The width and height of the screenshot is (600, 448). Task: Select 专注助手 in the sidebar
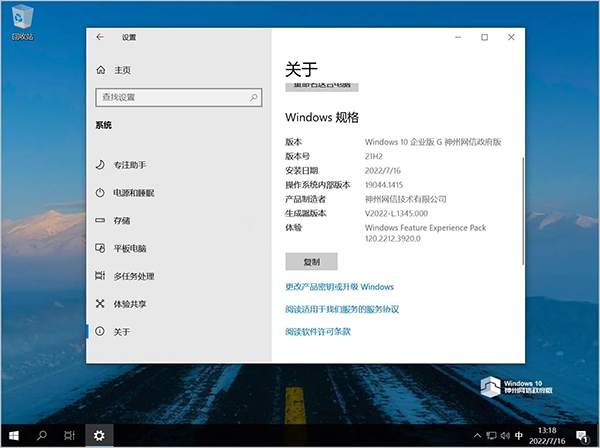click(130, 165)
